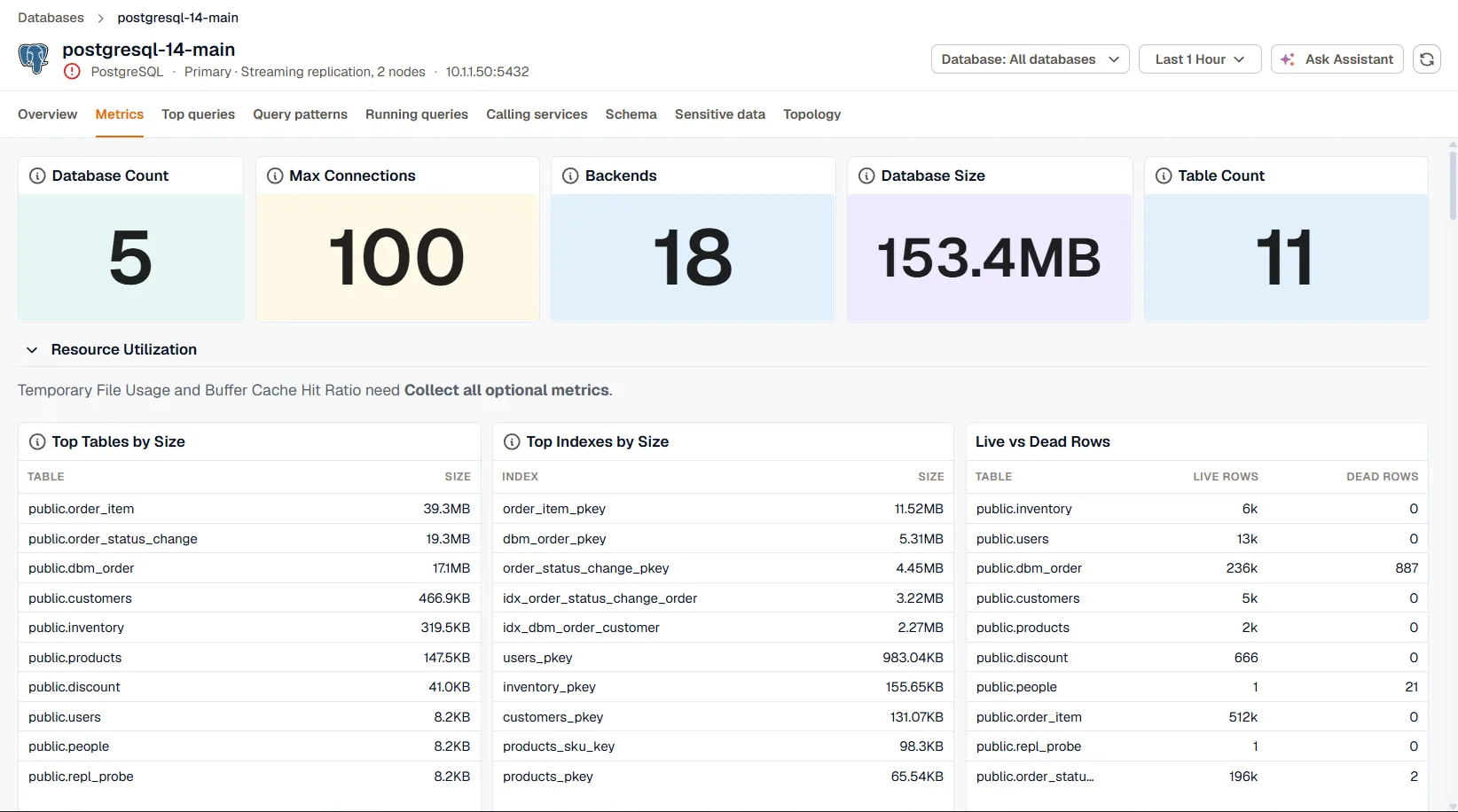1458x812 pixels.
Task: Click the info icon beside Max Connections
Action: (275, 176)
